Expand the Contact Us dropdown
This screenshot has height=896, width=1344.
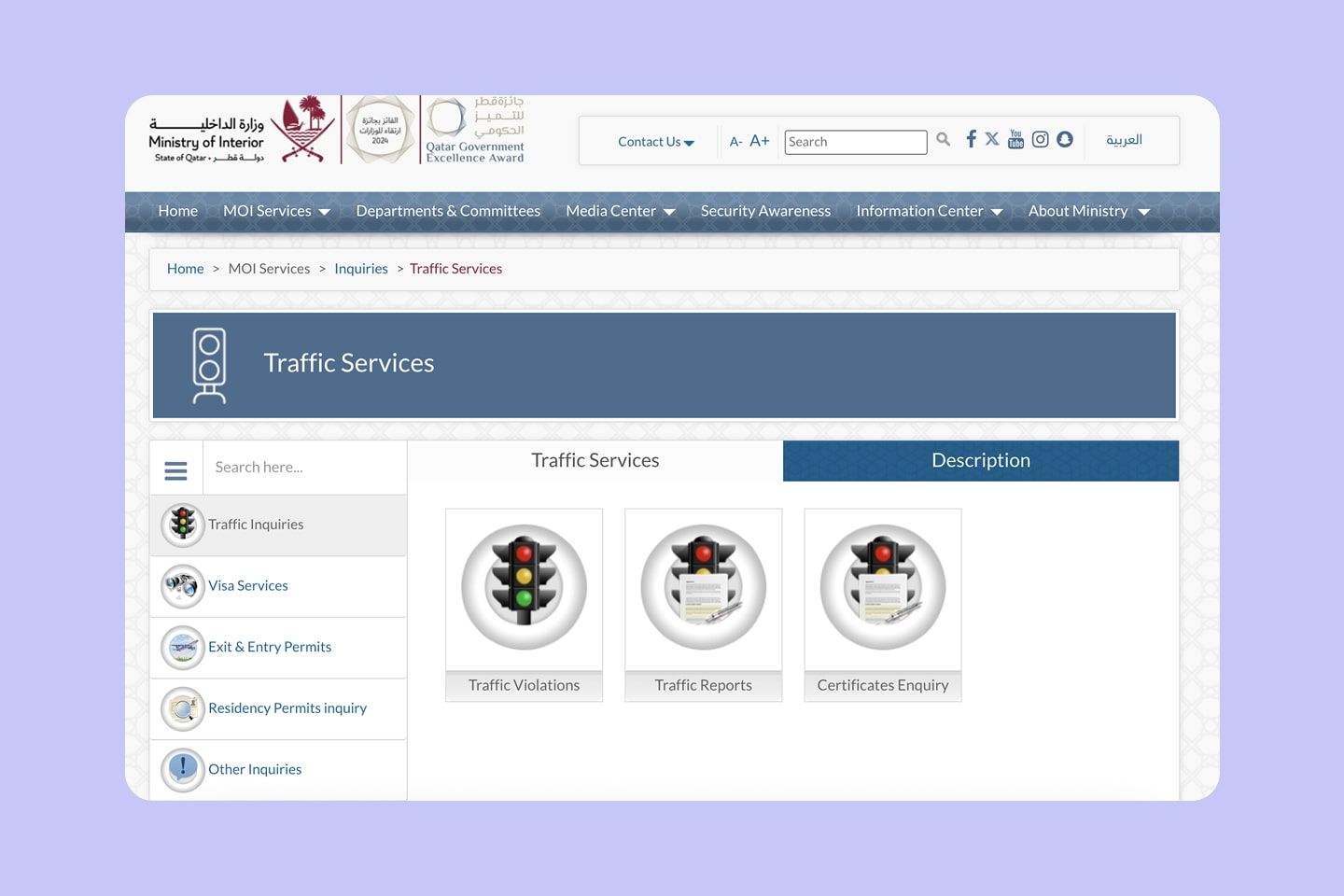pos(655,141)
